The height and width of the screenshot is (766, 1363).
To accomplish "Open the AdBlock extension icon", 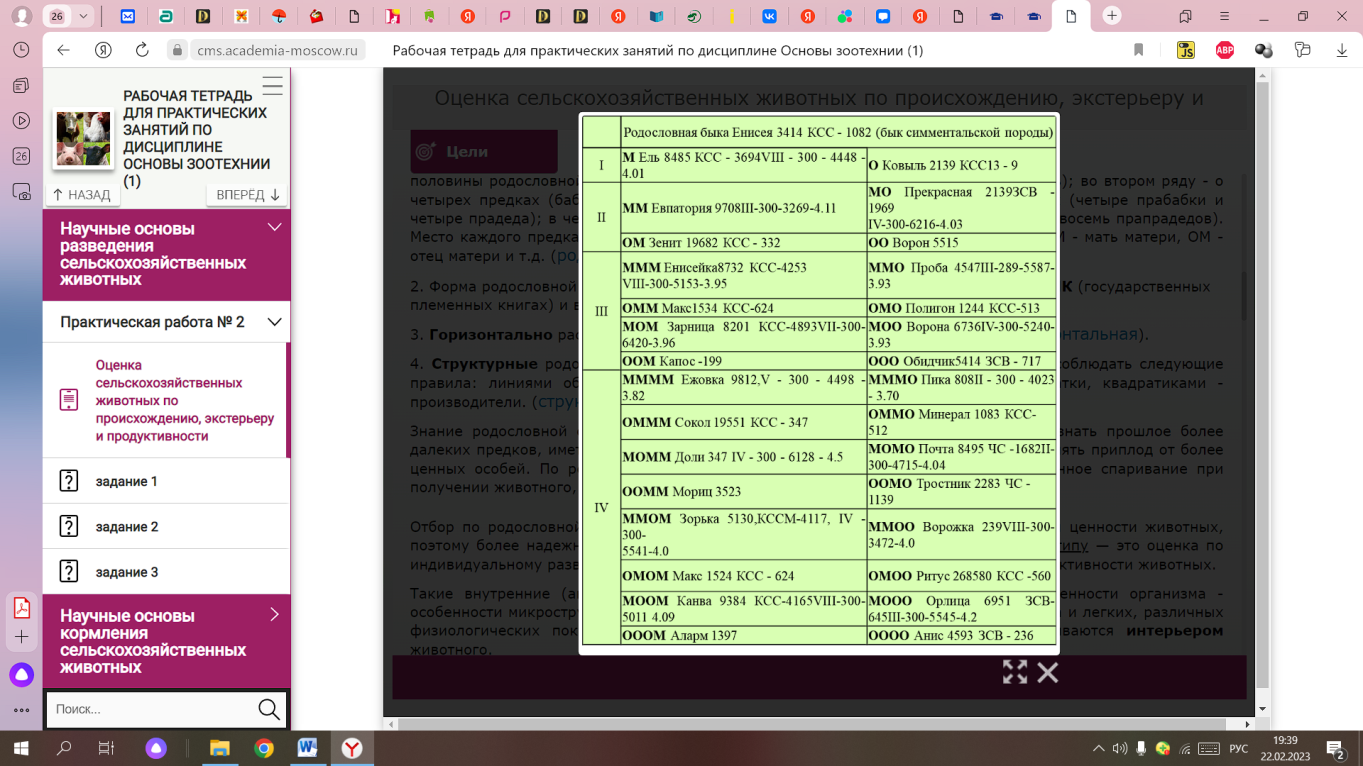I will coord(1224,50).
